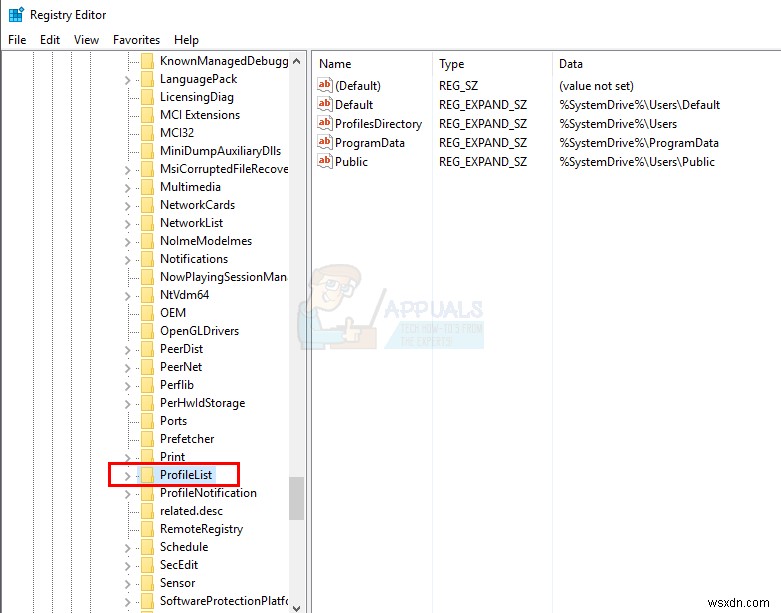Image resolution: width=781 pixels, height=613 pixels.
Task: Select the LicensingDiag folder icon
Action: 147,97
